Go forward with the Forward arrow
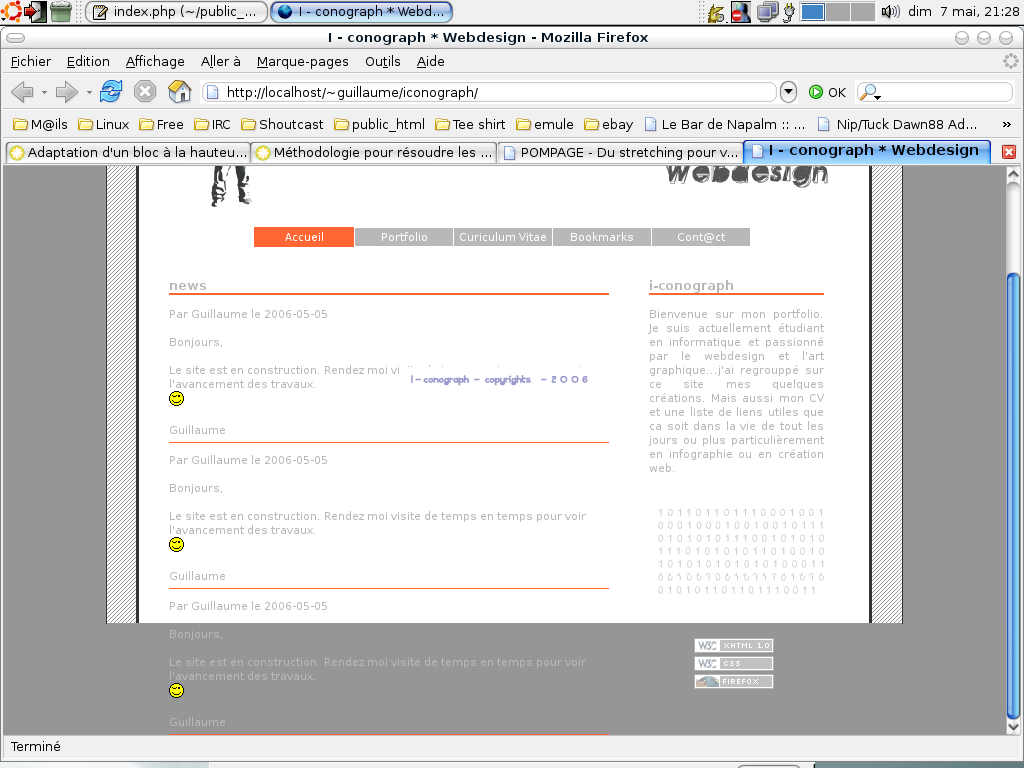Screen dimensions: 1024x768 [66, 92]
